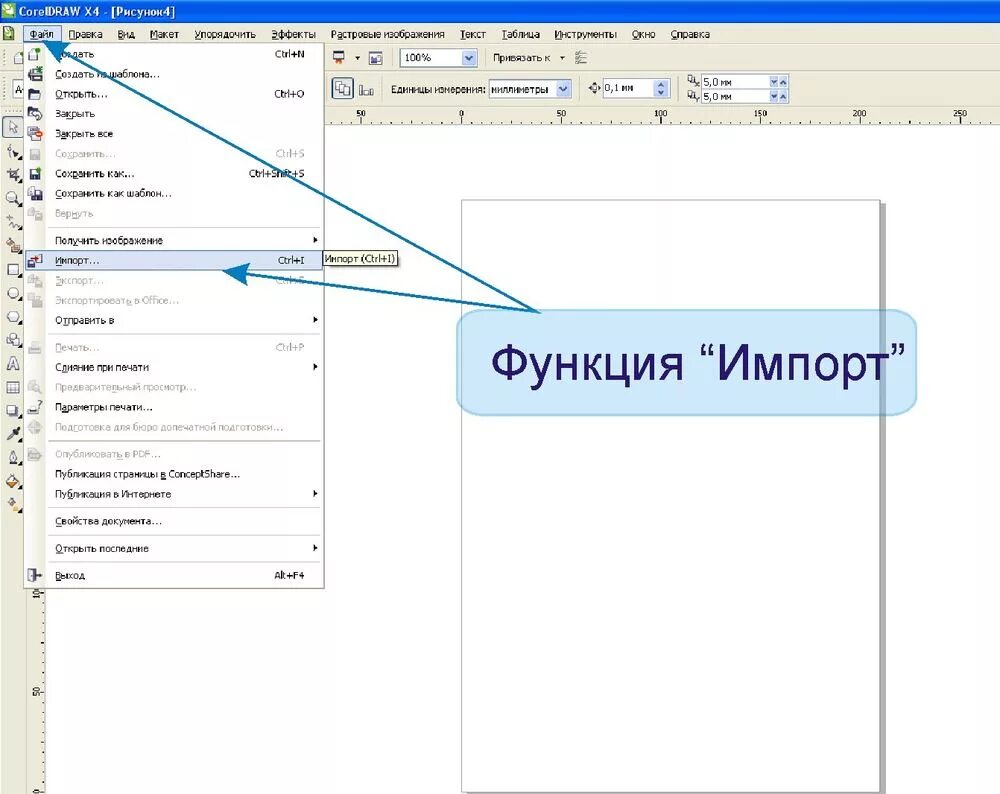
Task: Choose Выход to exit CorelDRAW
Action: [x=173, y=575]
